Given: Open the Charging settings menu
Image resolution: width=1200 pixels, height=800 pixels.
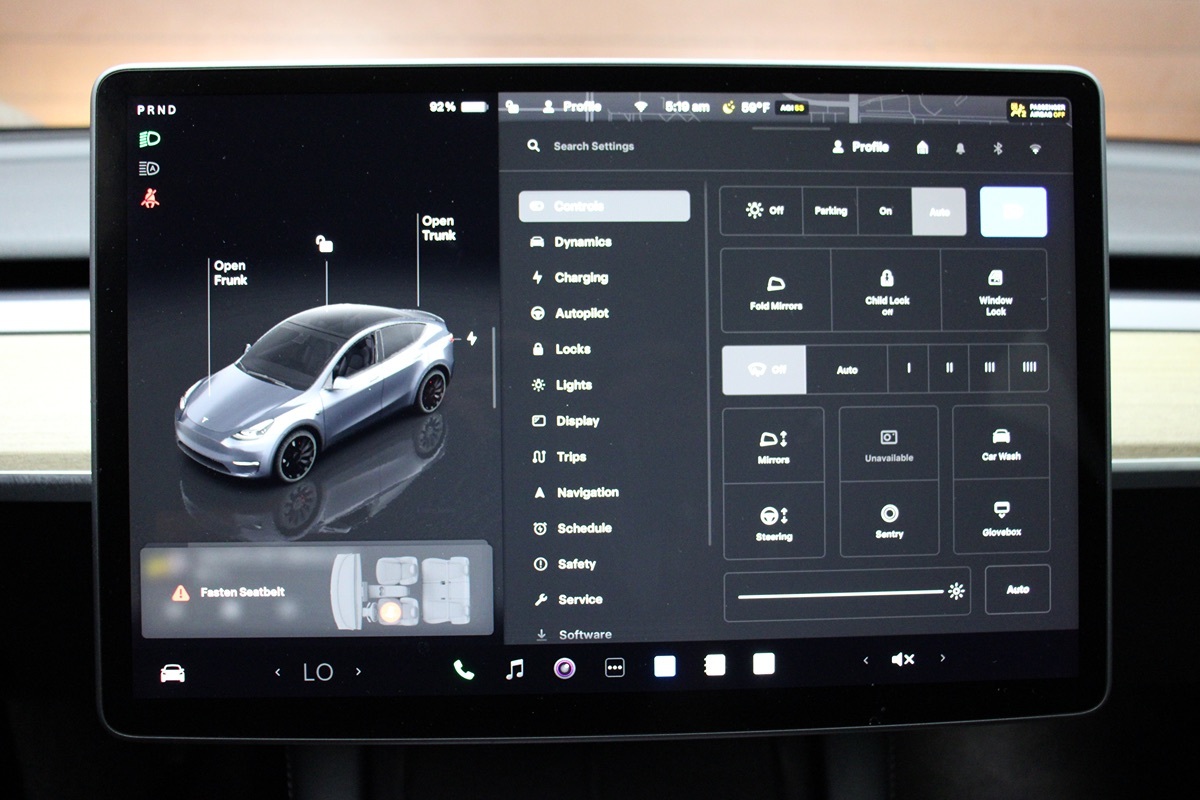Looking at the screenshot, I should (580, 278).
